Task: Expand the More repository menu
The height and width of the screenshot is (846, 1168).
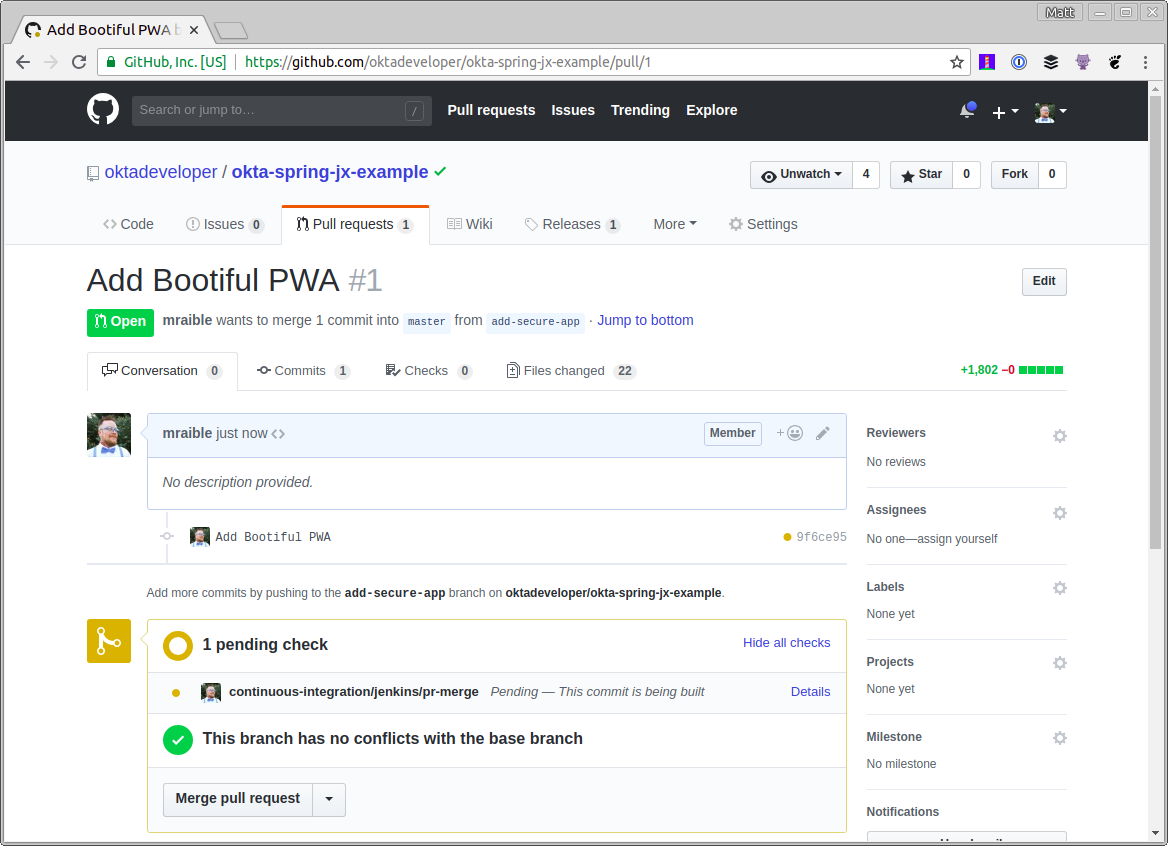Action: (675, 224)
